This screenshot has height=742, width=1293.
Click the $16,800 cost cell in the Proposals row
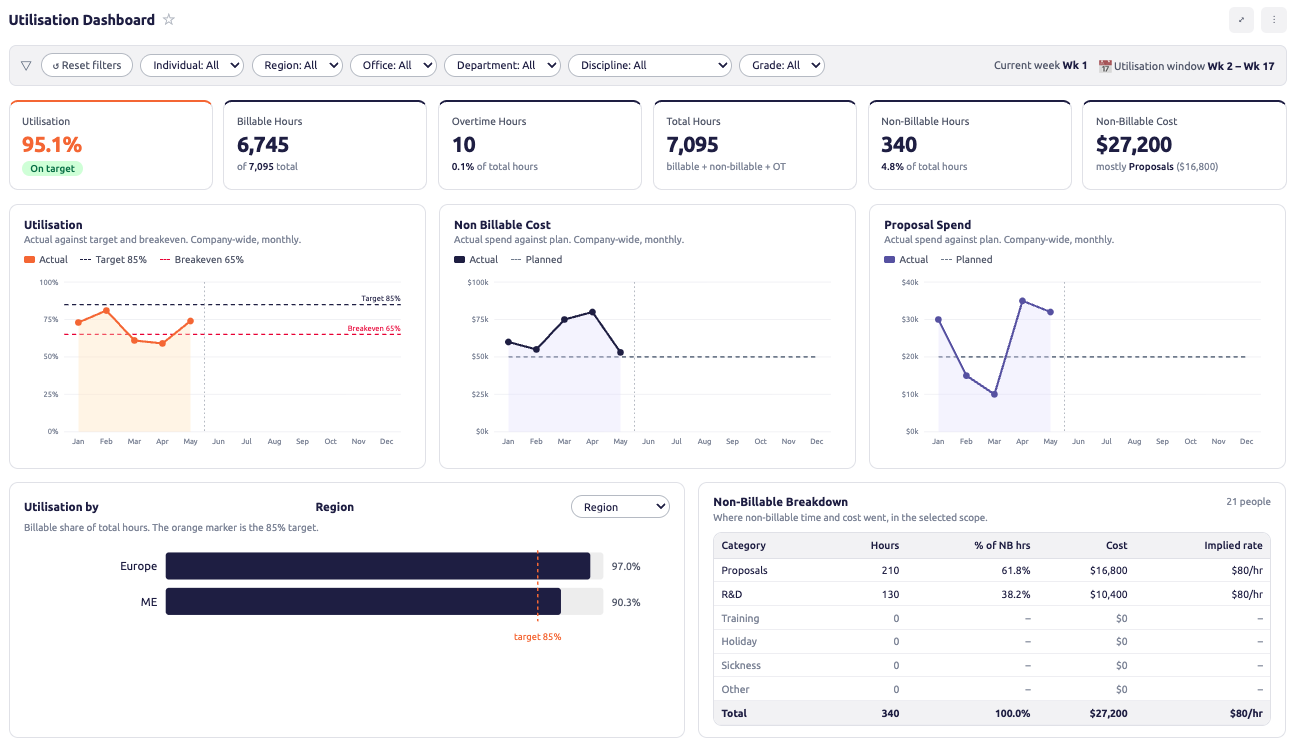(x=1107, y=570)
